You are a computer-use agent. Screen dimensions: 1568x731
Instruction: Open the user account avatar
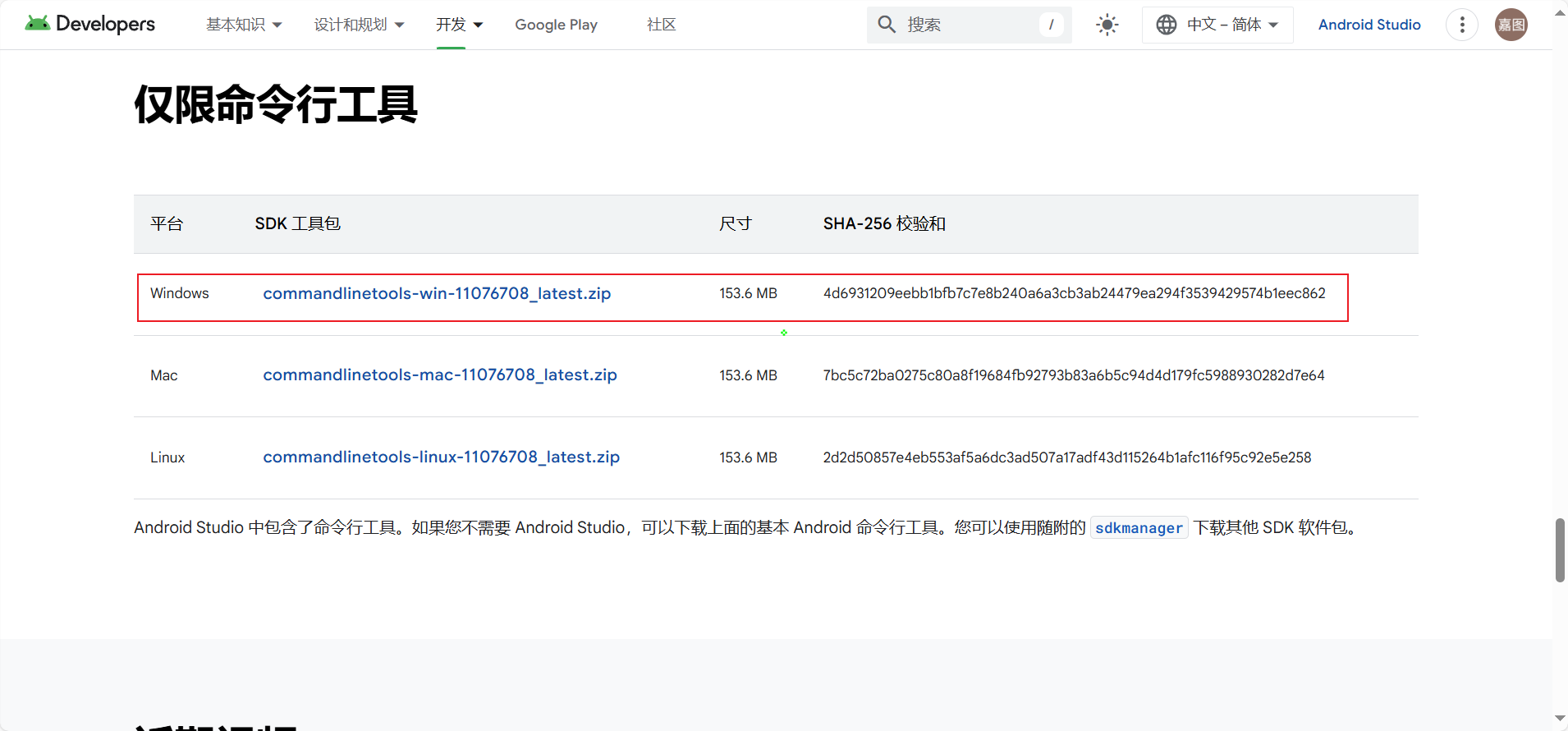1511,25
